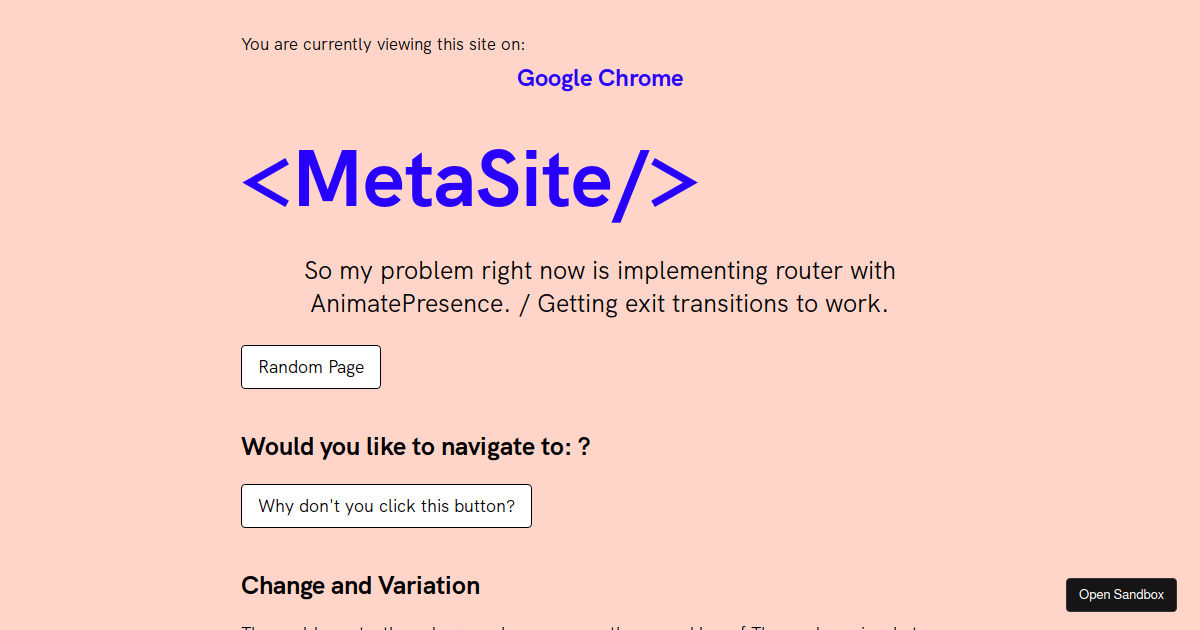1200x630 pixels.
Task: Click the 'Change and Variation' section heading
Action: [x=360, y=585]
